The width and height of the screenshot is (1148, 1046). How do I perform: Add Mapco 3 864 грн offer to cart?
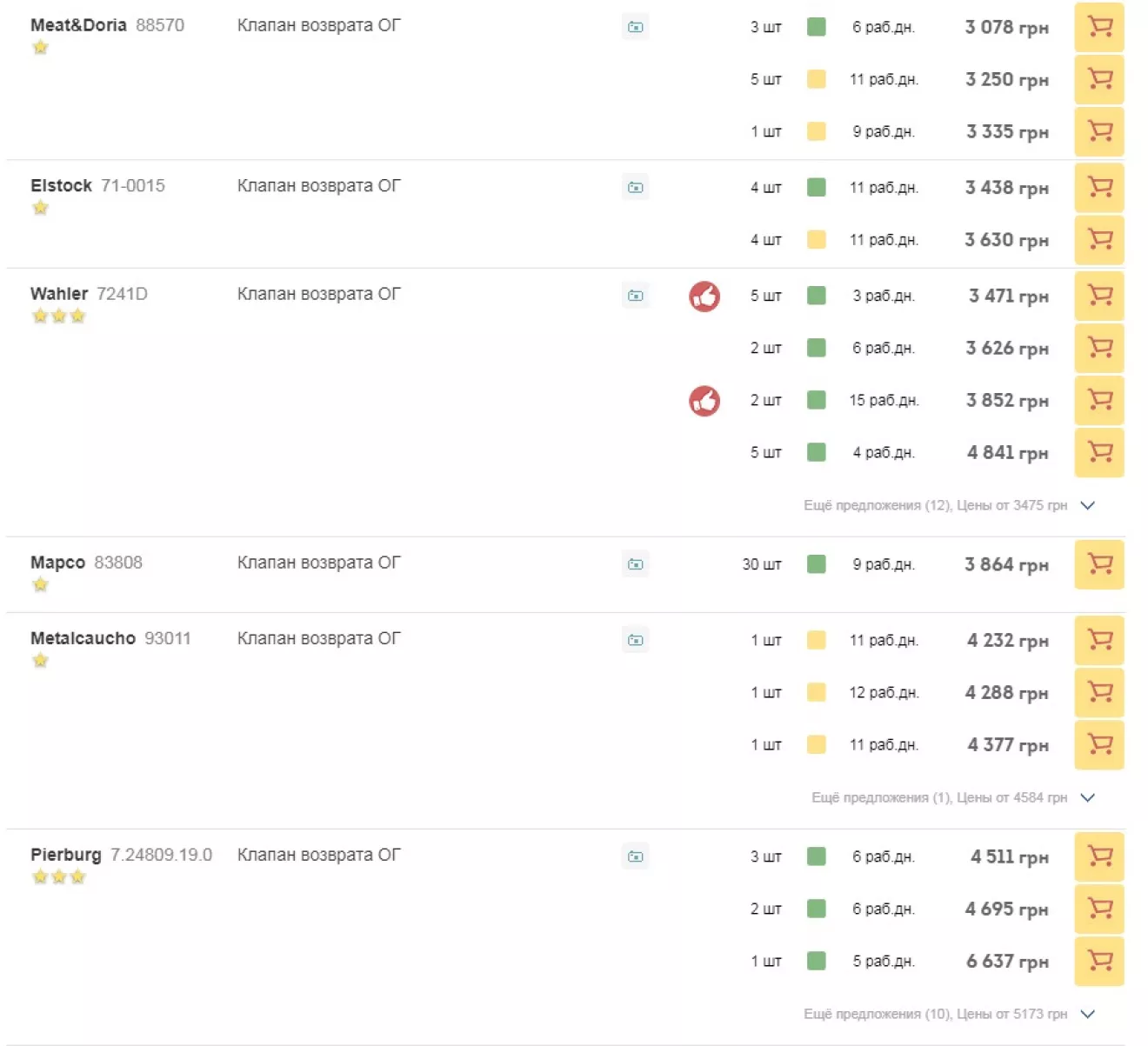(x=1099, y=564)
